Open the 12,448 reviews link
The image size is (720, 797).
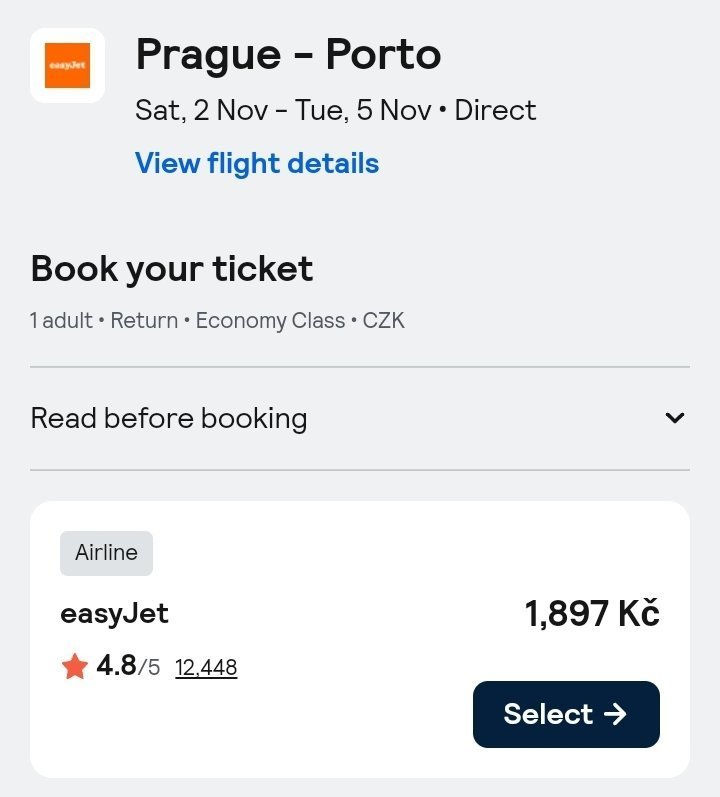pos(206,667)
